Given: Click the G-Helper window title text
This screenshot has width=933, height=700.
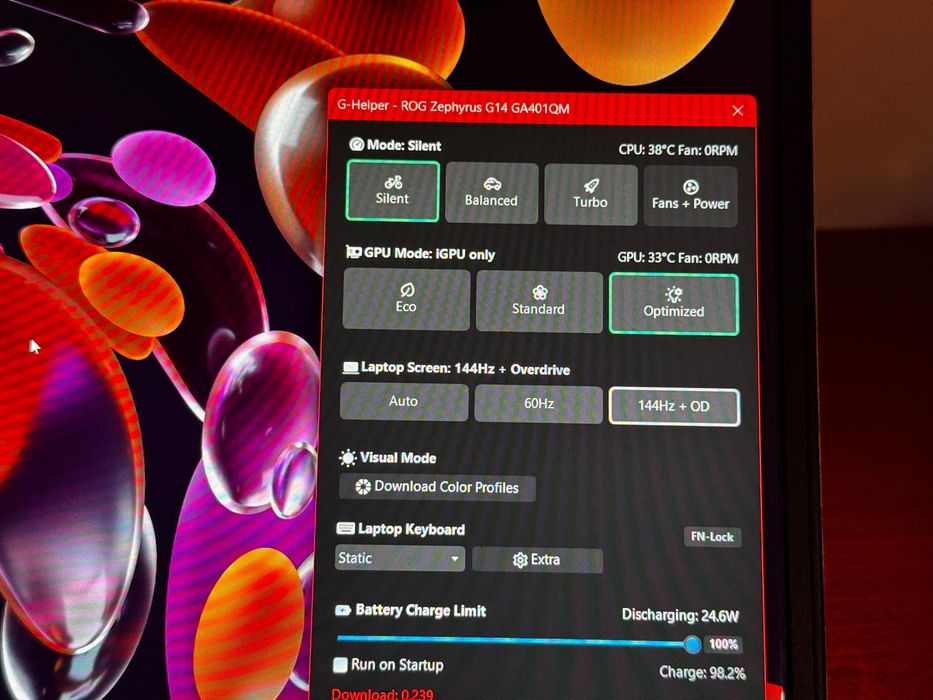Looking at the screenshot, I should coord(453,107).
